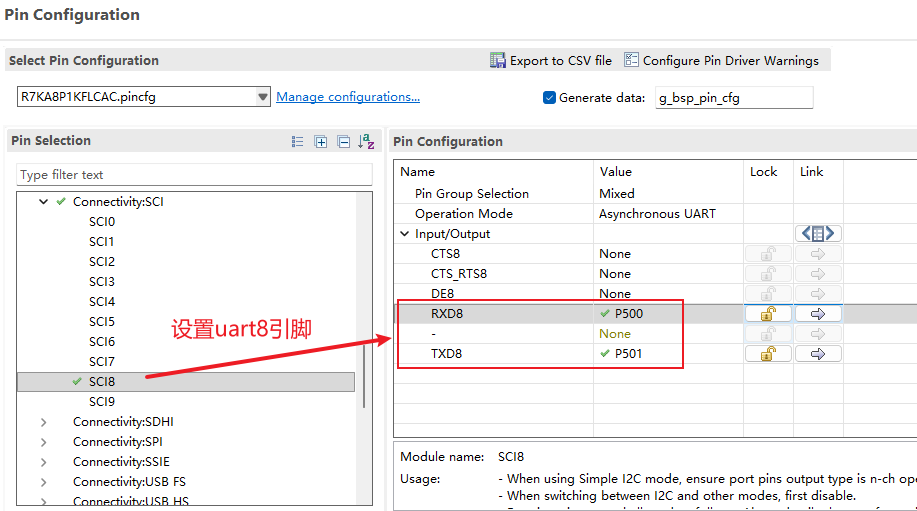917x511 pixels.
Task: Collapse the Connectivity:SCI tree node
Action: [43, 202]
